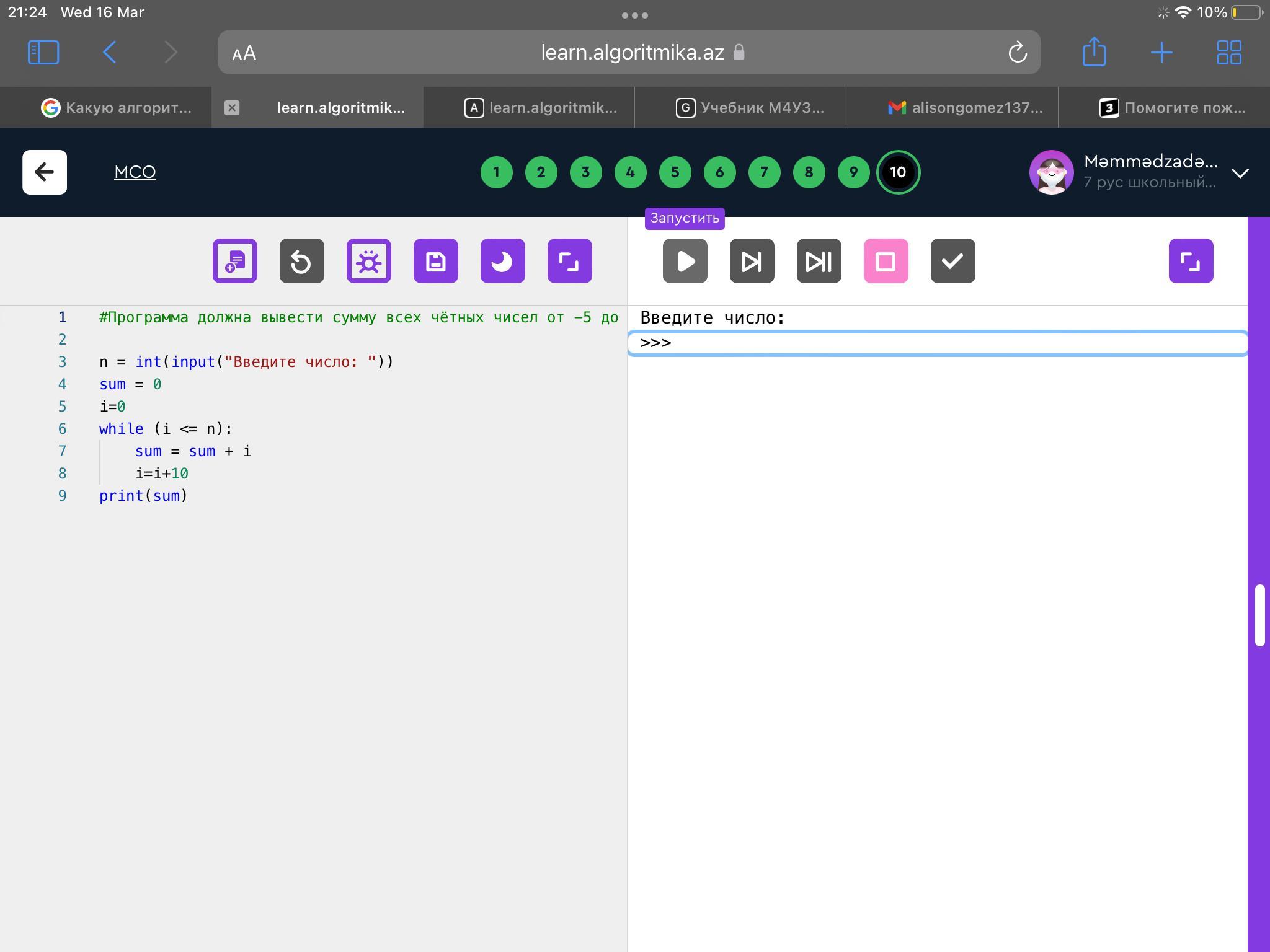This screenshot has height=952, width=1270.
Task: Expand the output console to fullscreen
Action: coord(1191,261)
